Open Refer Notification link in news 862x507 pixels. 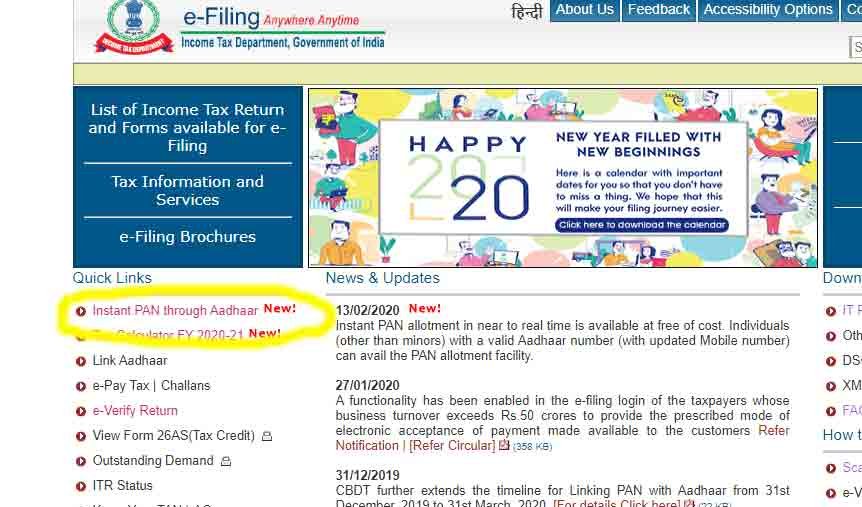(562, 438)
